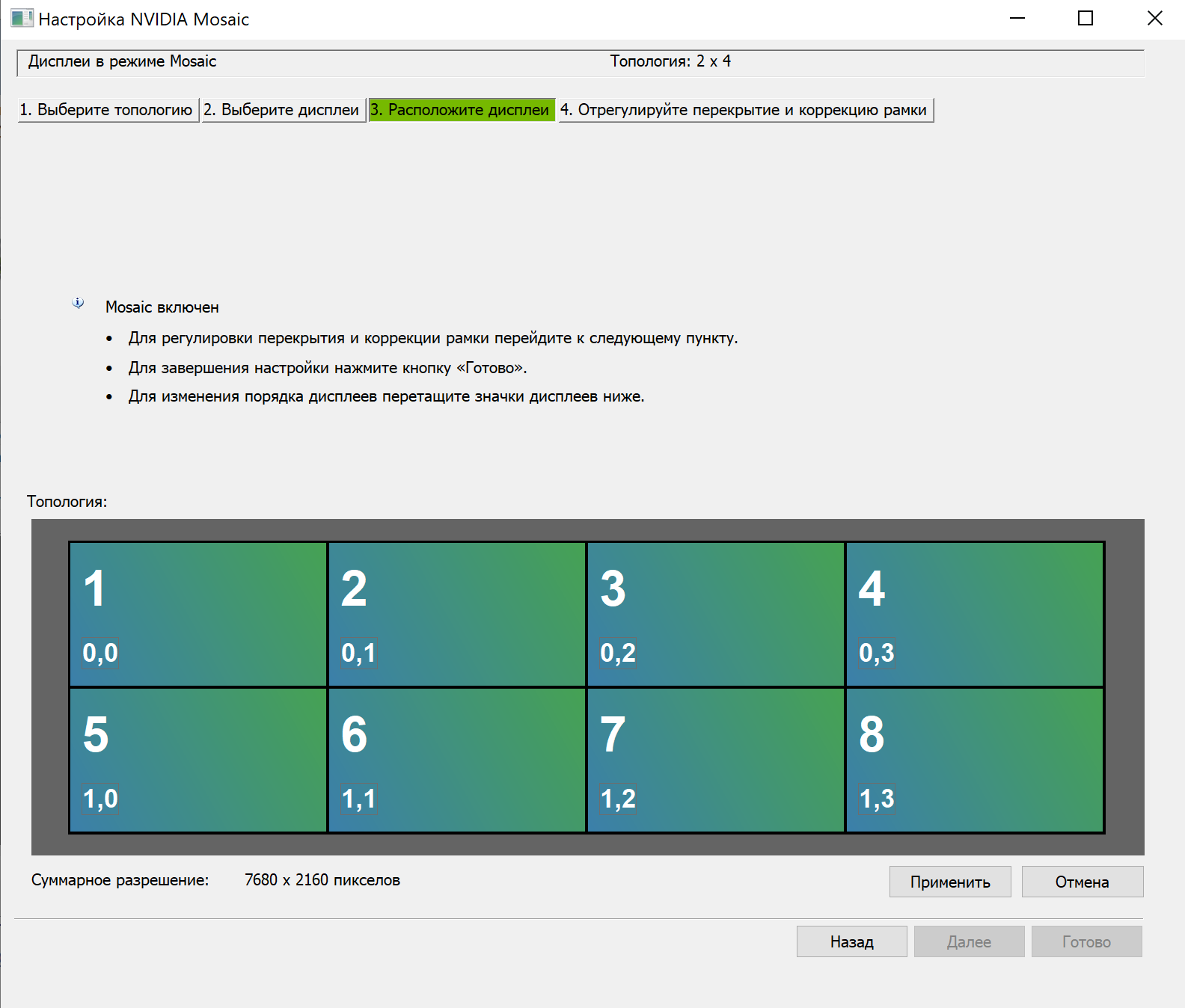Viewport: 1185px width, 1008px height.
Task: Click the Топология: 2 x 4 header text
Action: [x=670, y=61]
